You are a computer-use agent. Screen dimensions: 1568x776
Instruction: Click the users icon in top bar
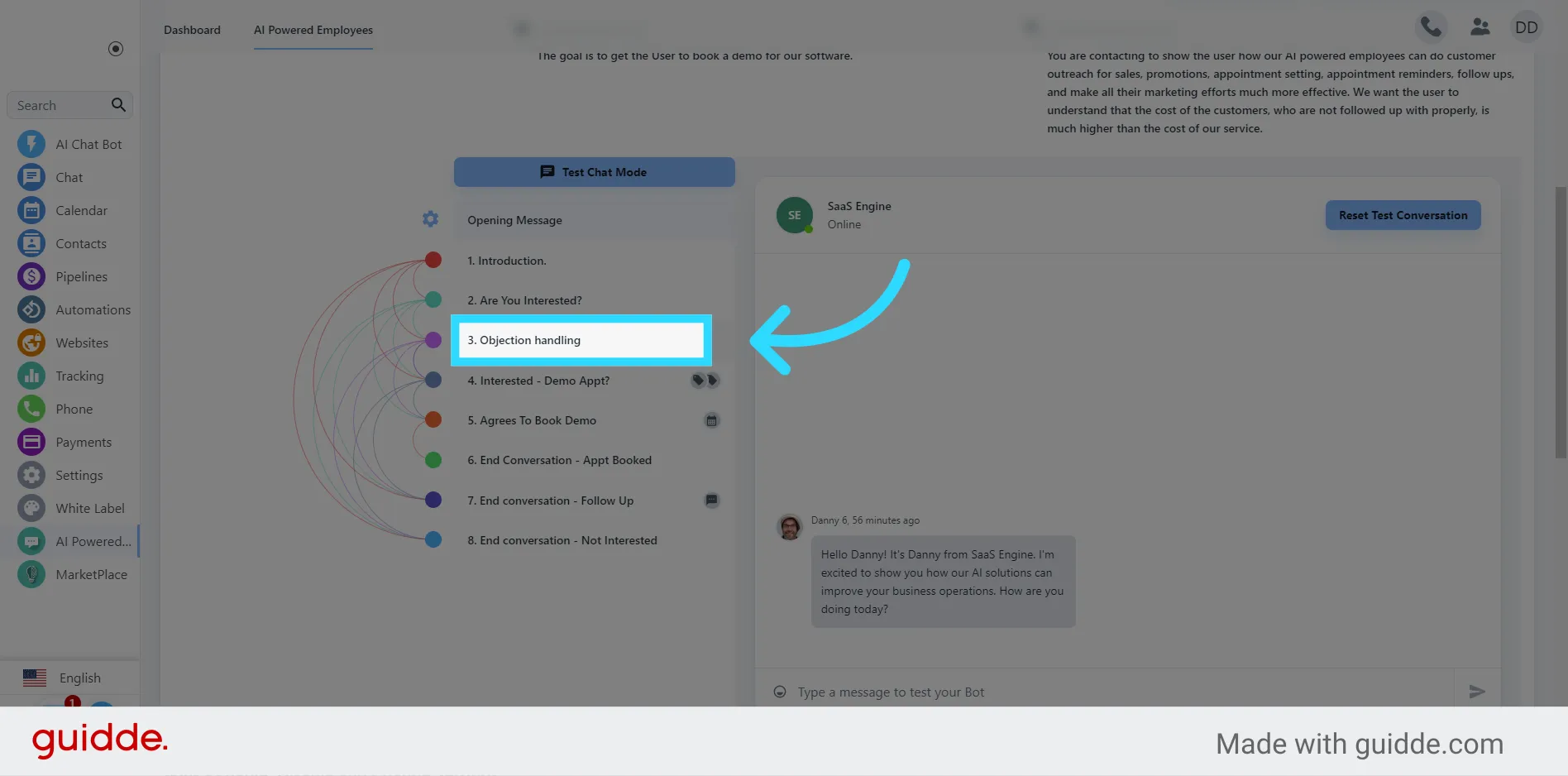[x=1480, y=27]
